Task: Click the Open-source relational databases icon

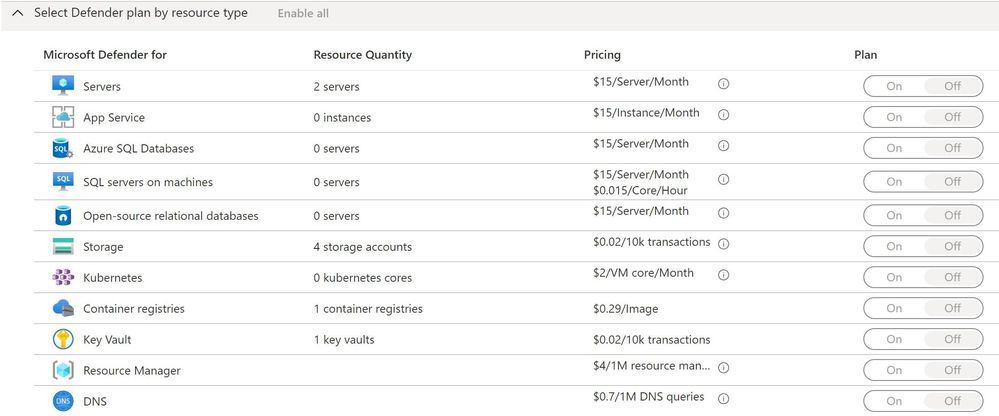Action: 63,215
